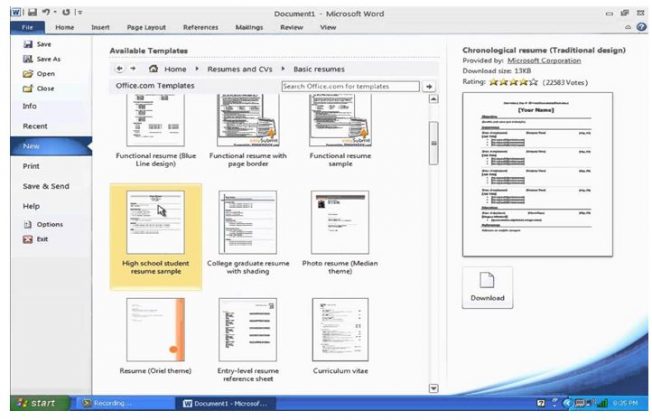Choose Save As in the backstage menu
This screenshot has width=652, height=420.
click(x=42, y=59)
